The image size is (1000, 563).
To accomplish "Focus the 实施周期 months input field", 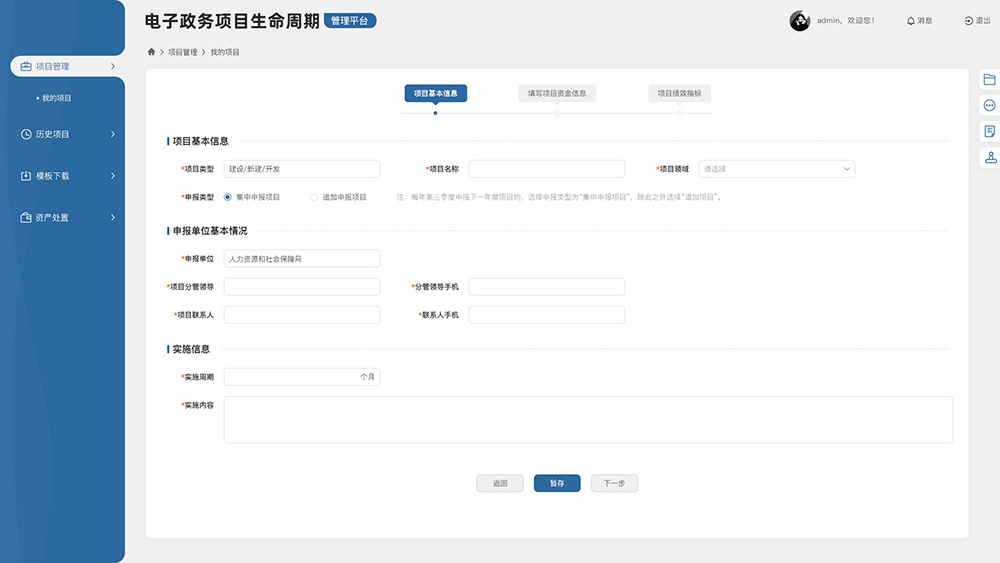I will [302, 377].
